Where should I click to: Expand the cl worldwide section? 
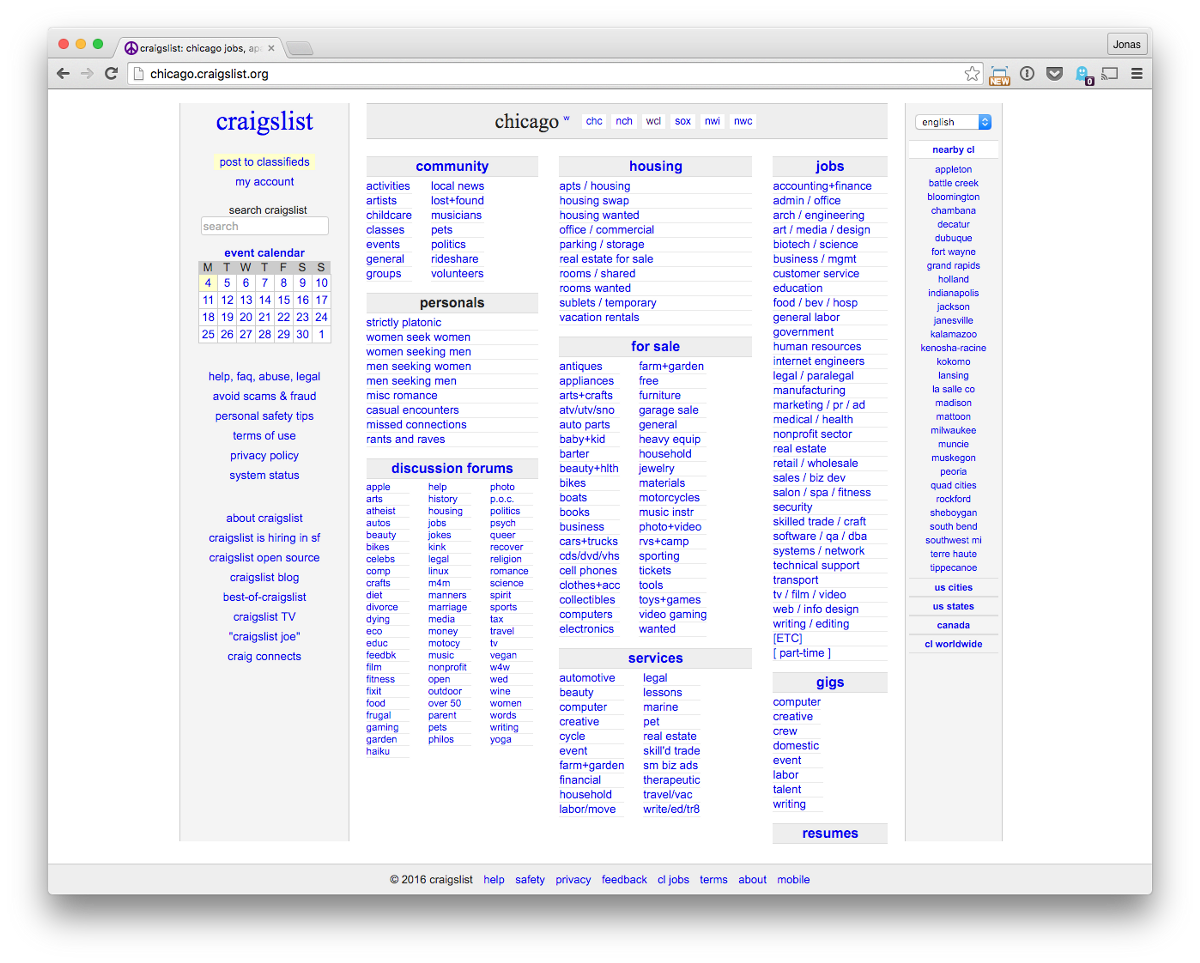953,645
